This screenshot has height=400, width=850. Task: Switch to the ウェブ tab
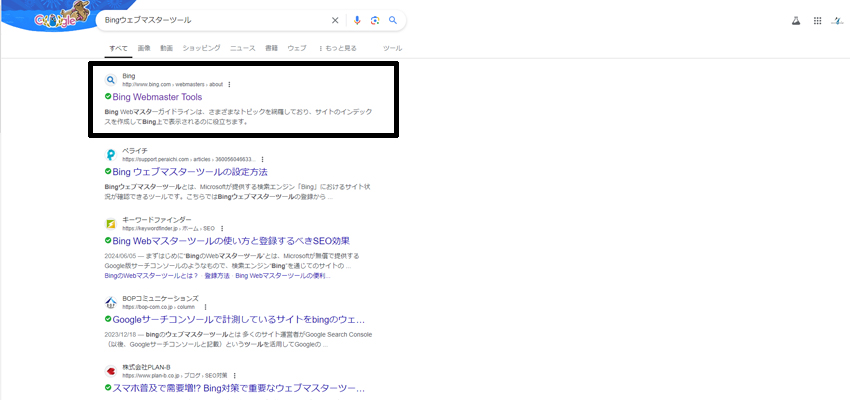click(297, 48)
